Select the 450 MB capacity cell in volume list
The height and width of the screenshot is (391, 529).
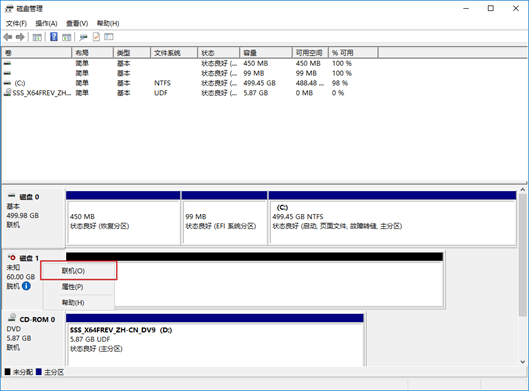point(256,63)
